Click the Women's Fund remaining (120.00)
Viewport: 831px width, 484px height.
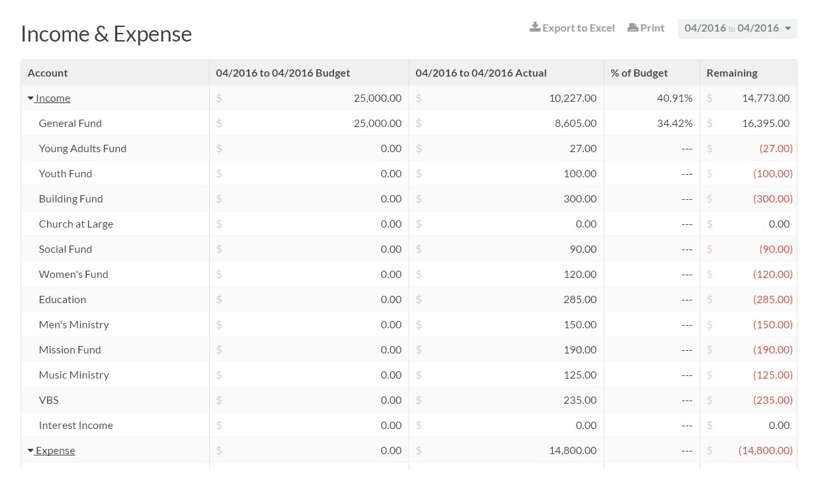pyautogui.click(x=773, y=275)
